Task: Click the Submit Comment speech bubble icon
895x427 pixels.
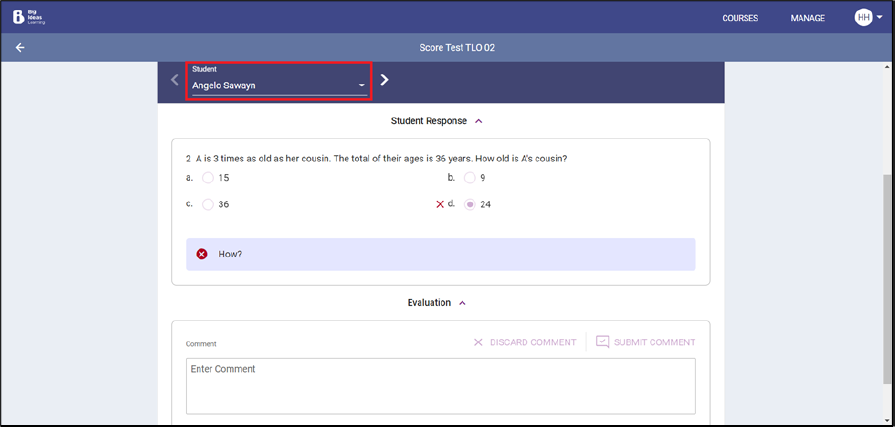Action: 602,342
